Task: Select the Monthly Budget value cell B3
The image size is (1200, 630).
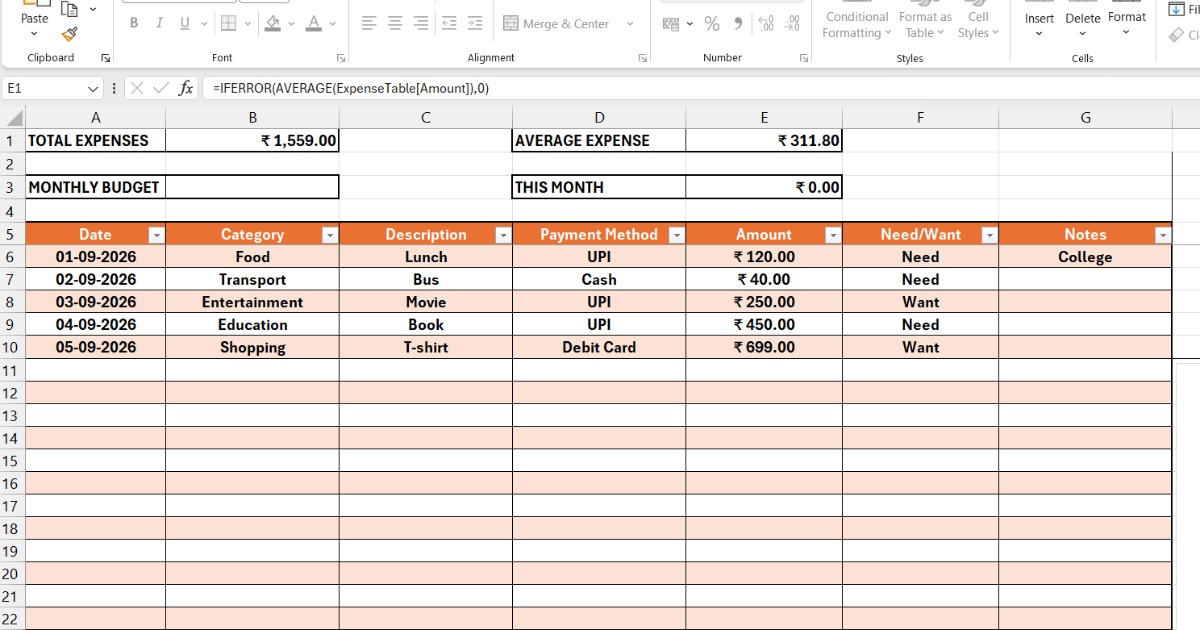Action: pyautogui.click(x=252, y=187)
